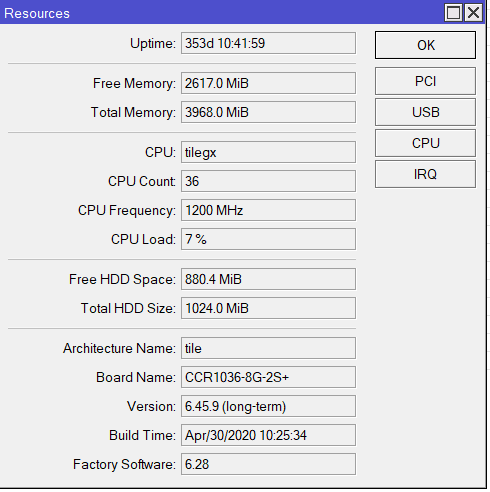Click the Free HDD Space: label

pos(122,279)
